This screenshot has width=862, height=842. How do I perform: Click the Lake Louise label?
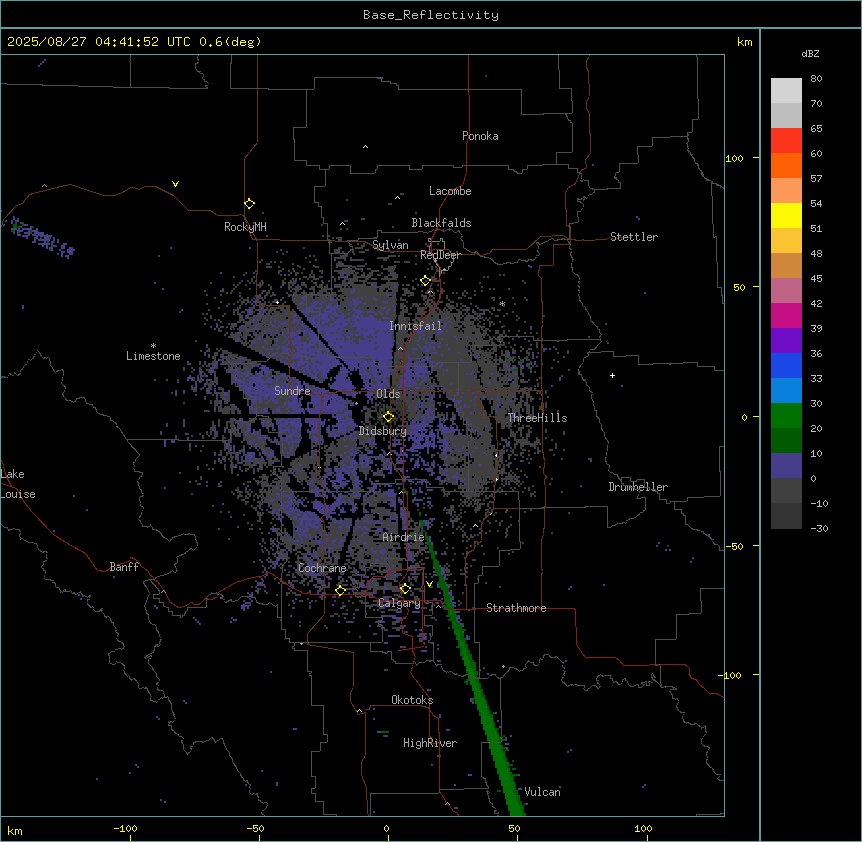(x=18, y=484)
